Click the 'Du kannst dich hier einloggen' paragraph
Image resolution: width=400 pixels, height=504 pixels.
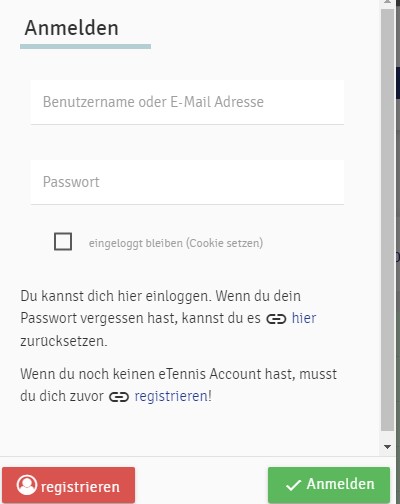[x=168, y=318]
